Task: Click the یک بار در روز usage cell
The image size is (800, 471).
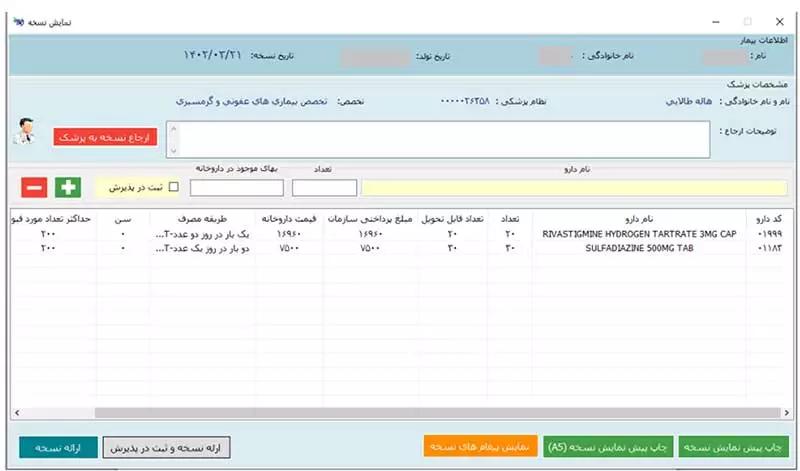Action: [202, 234]
